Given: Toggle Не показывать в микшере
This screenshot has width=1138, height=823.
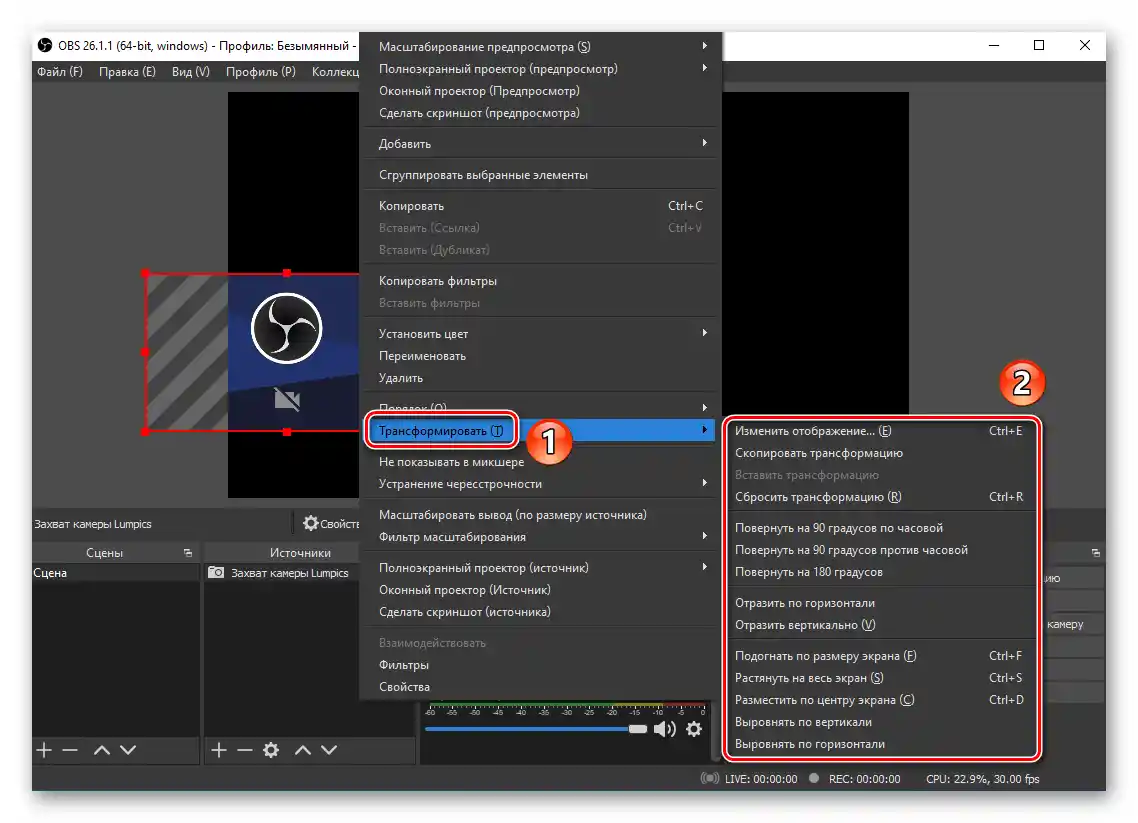Looking at the screenshot, I should click(x=541, y=462).
